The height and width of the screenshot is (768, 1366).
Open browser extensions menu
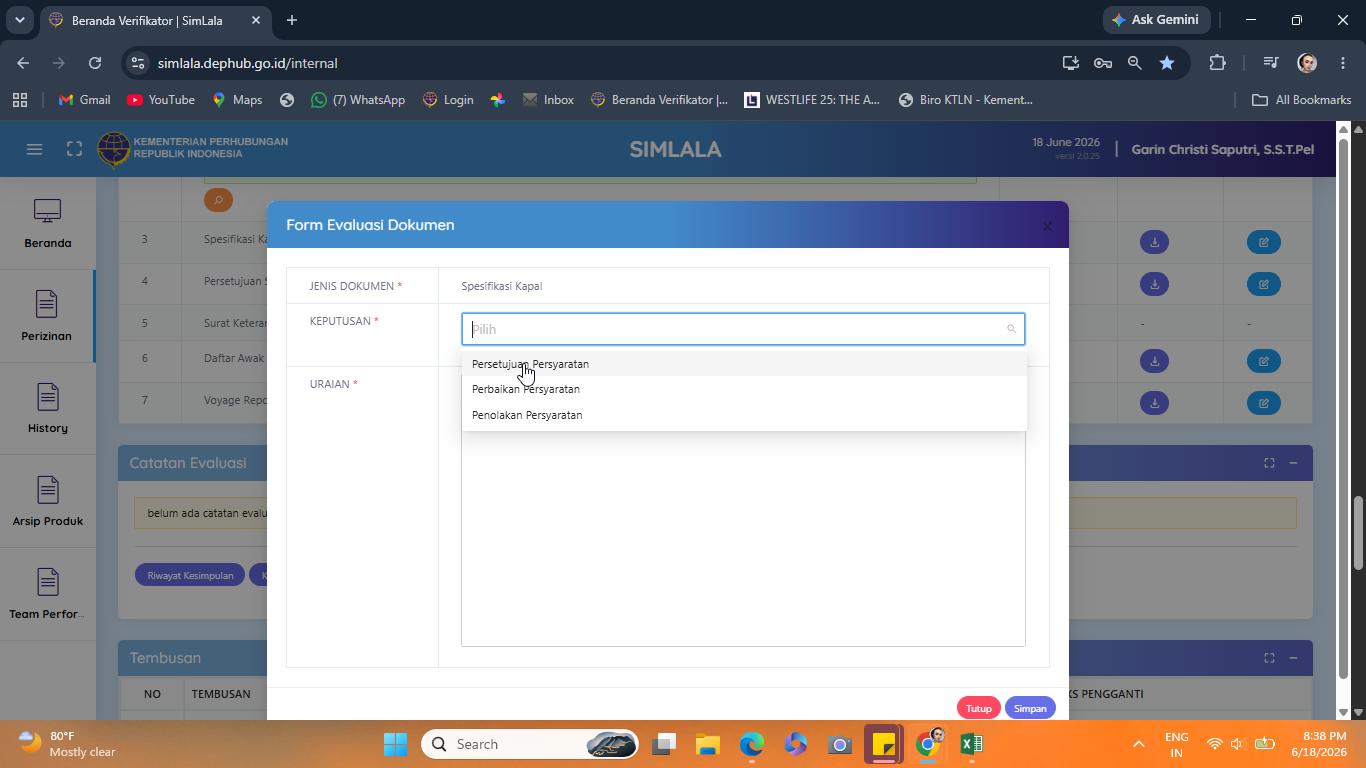1217,63
